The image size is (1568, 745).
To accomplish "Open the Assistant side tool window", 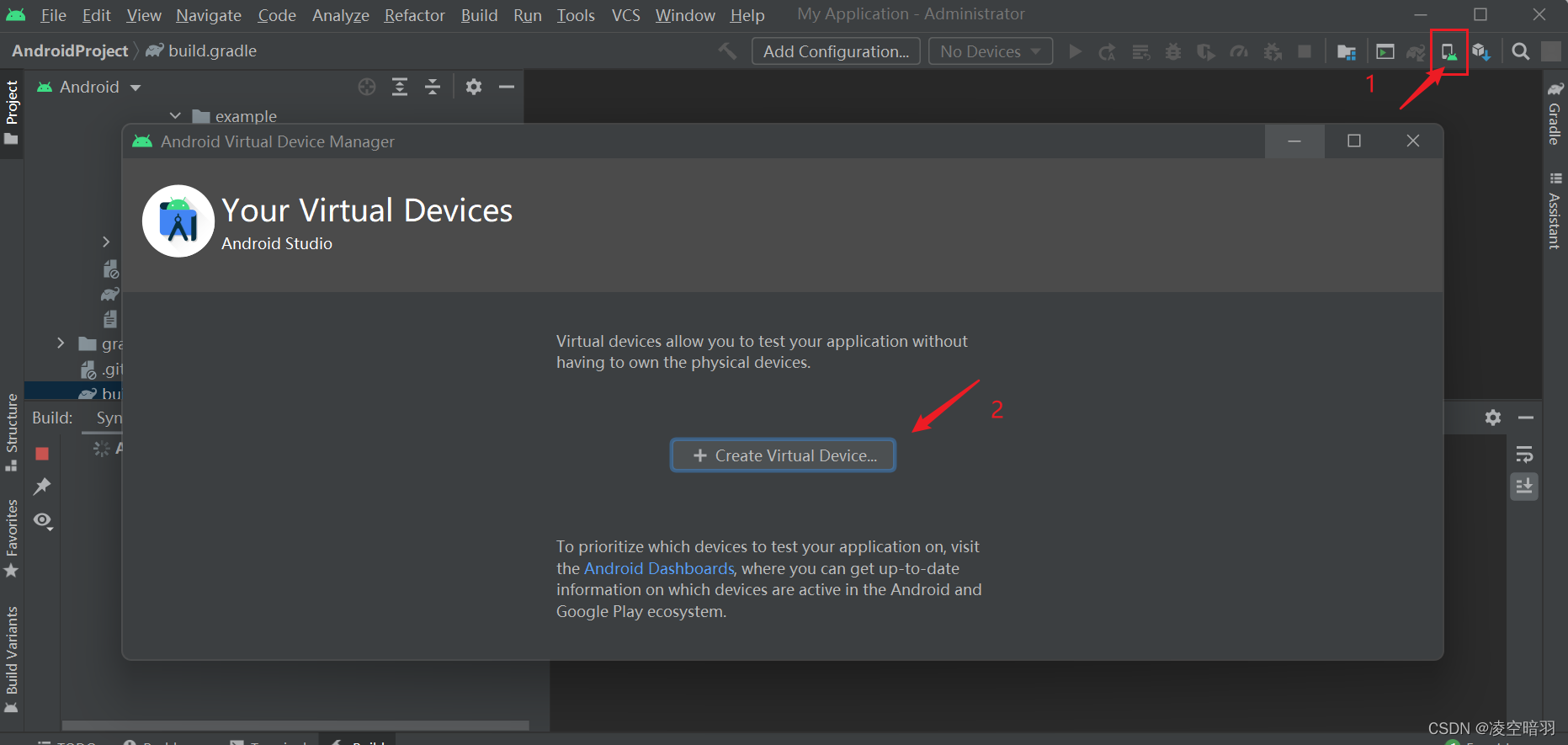I will 1555,210.
